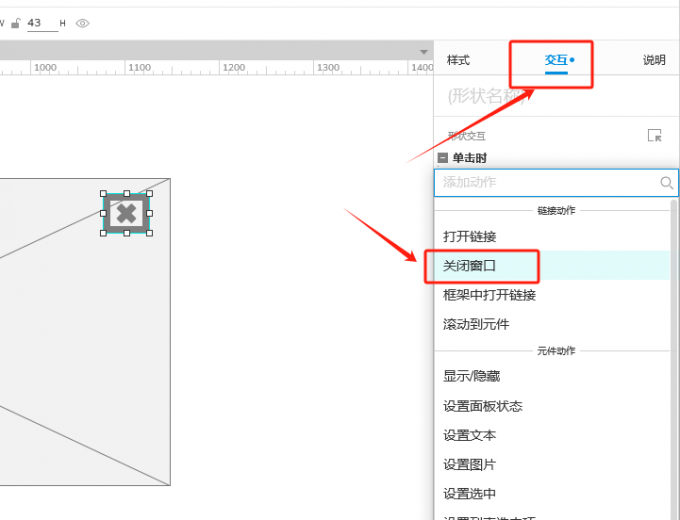Viewport: 680px width, 520px height.
Task: Choose the 设置图片 action
Action: point(552,464)
